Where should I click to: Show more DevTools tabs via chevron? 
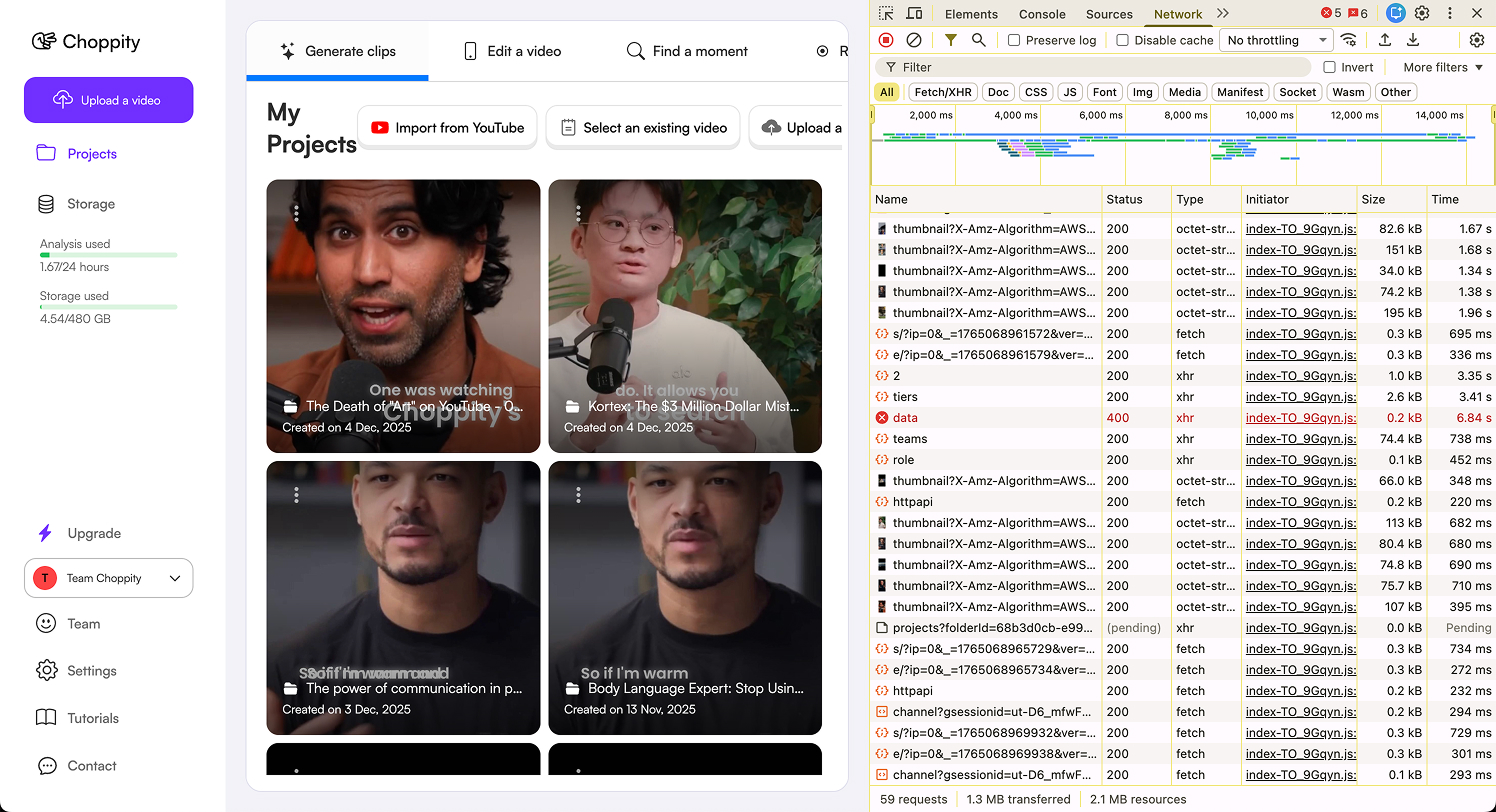click(1223, 14)
